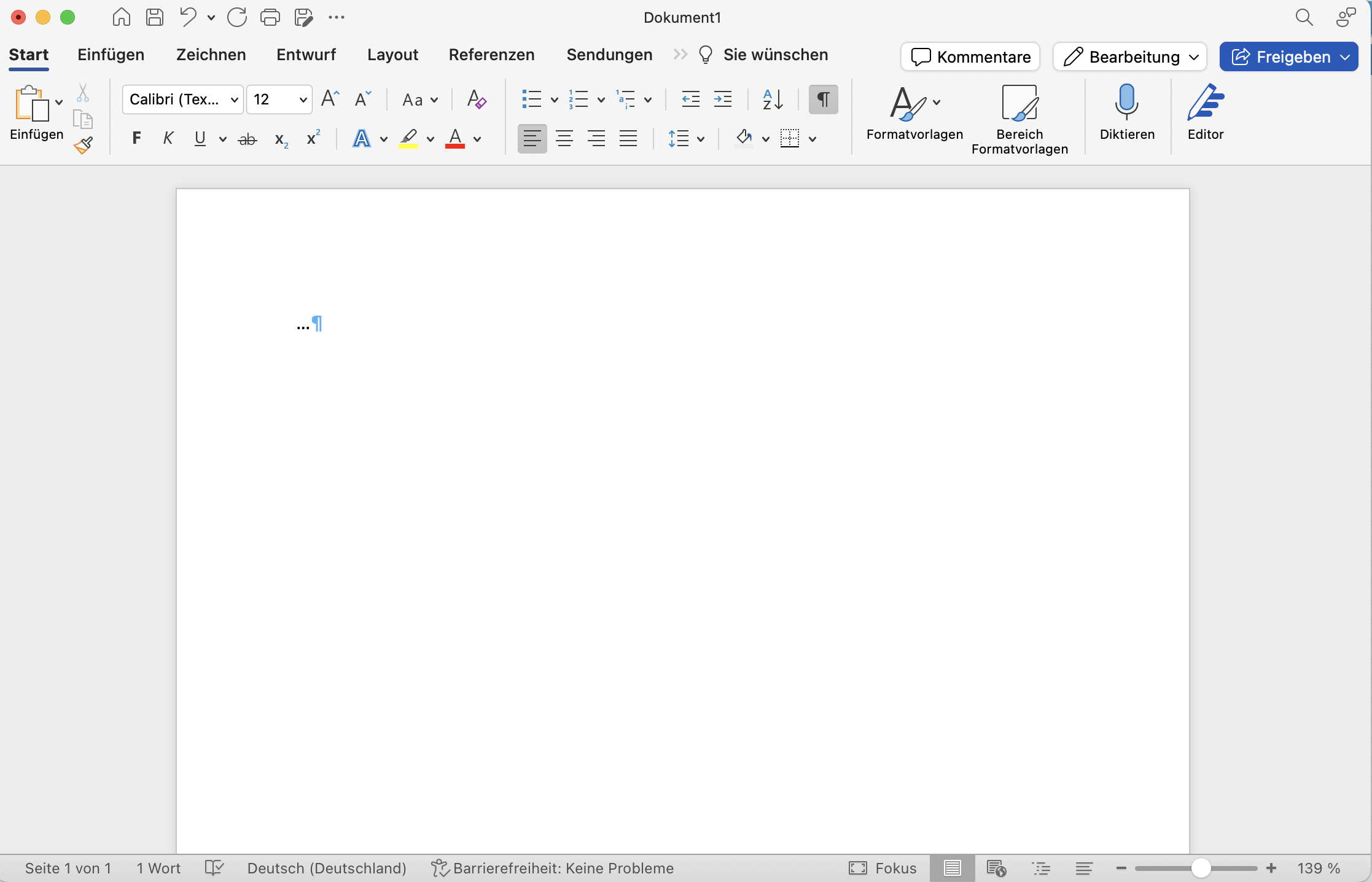Open the Layout tab
The height and width of the screenshot is (882, 1372).
(x=392, y=55)
